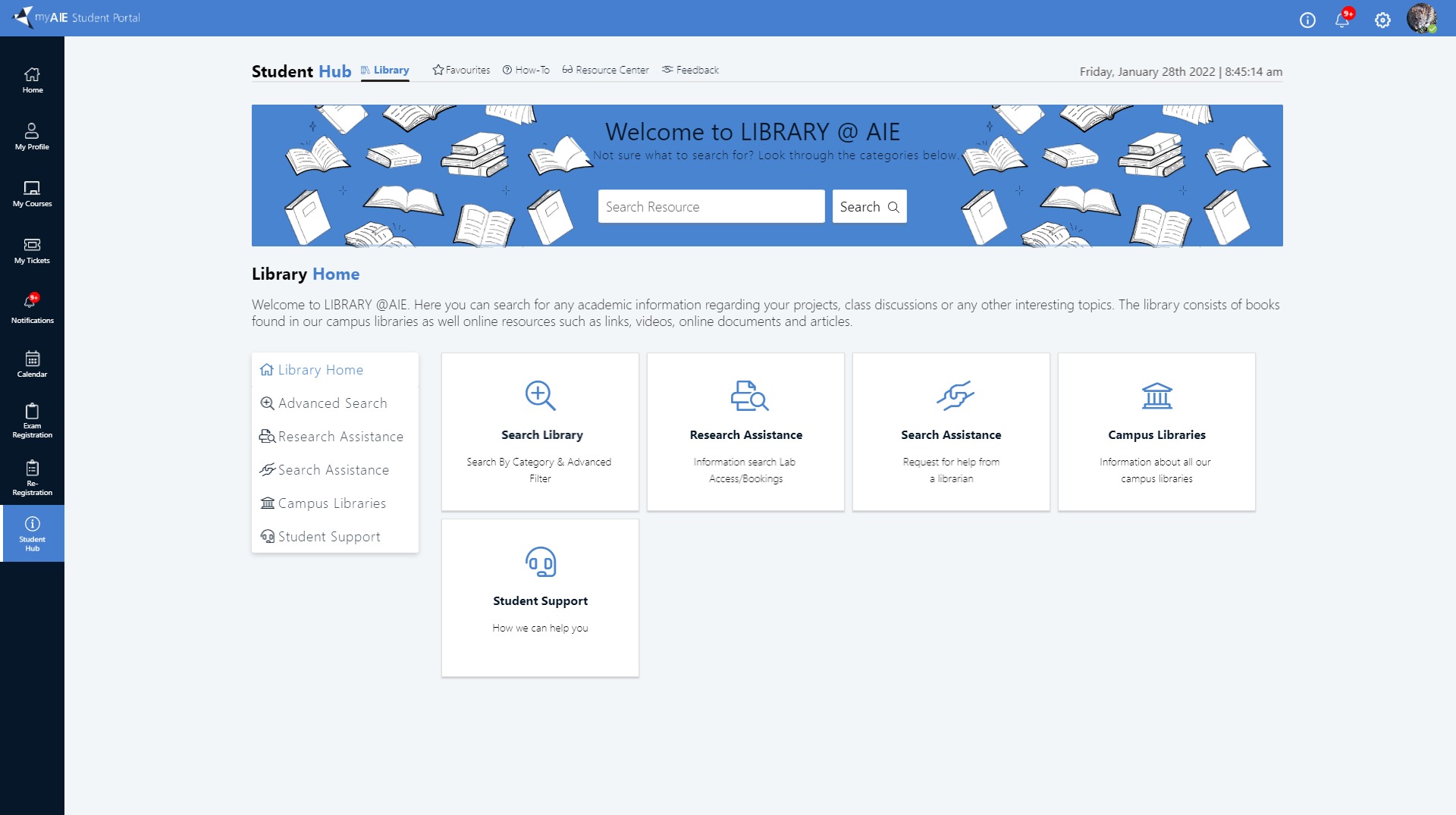
Task: Click the Search Assistance handshake icon
Action: 955,395
